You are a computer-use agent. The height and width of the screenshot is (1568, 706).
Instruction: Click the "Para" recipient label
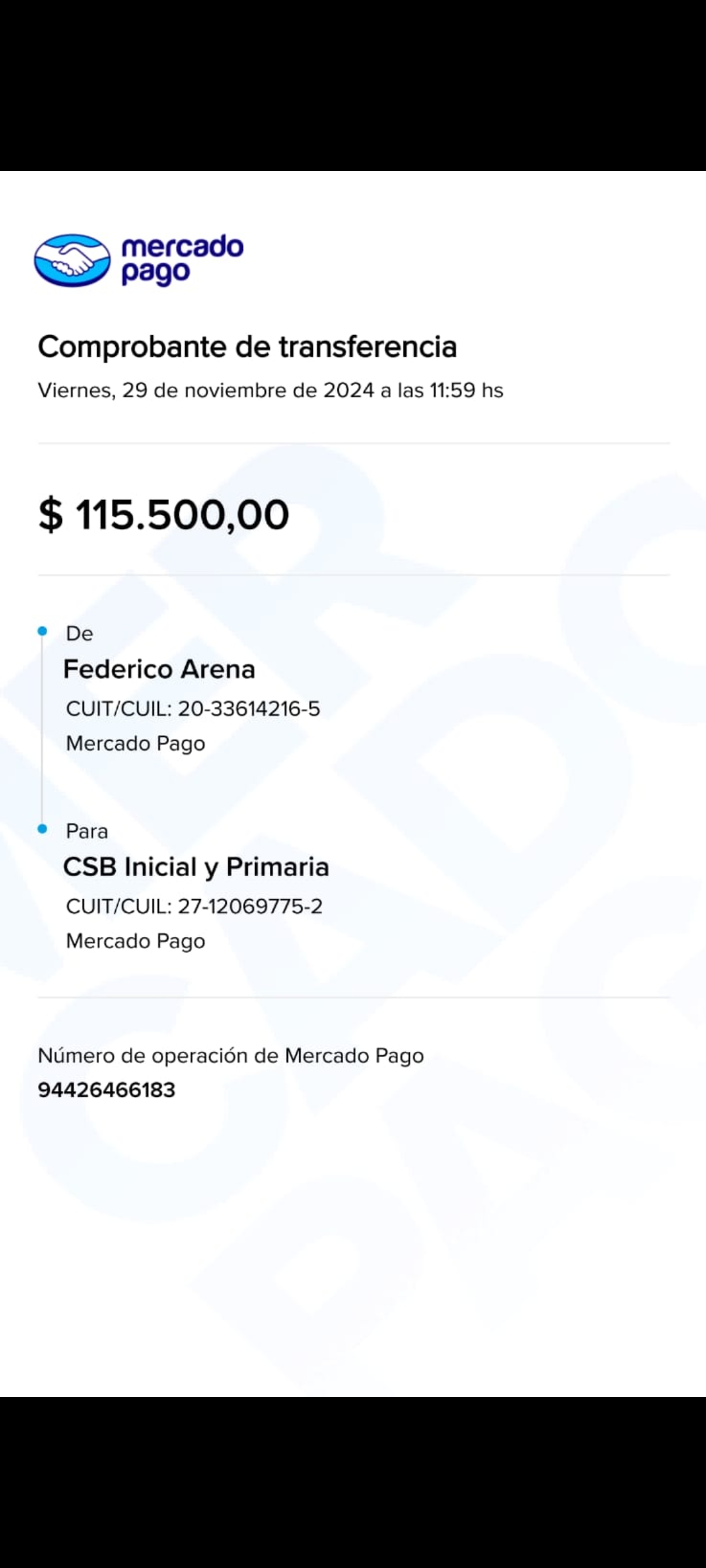tap(87, 831)
